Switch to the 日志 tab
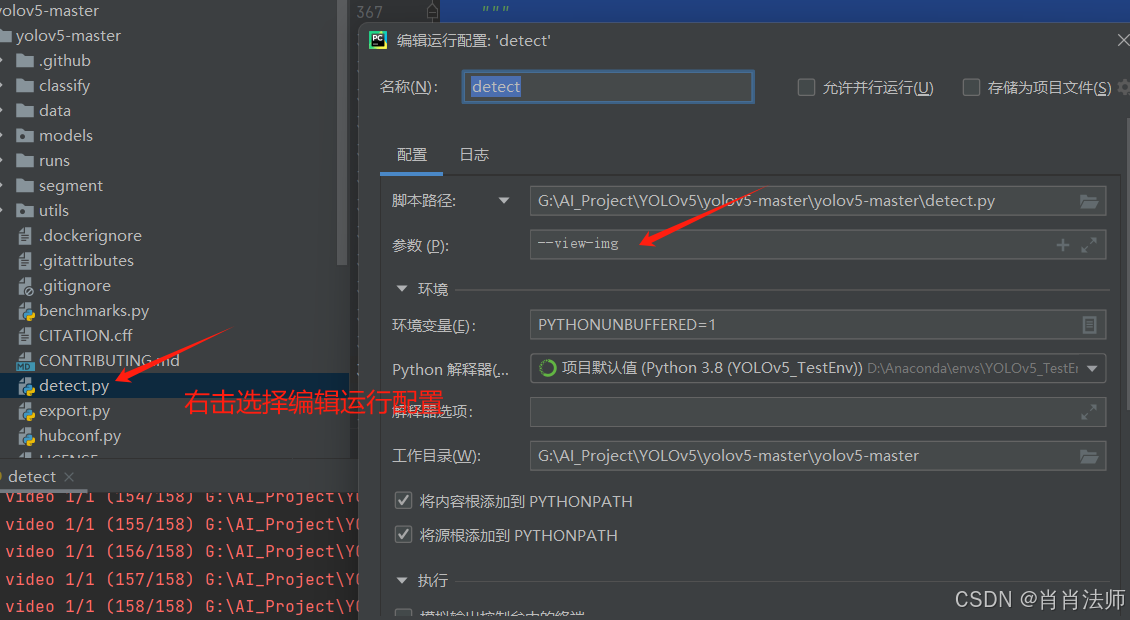 [x=473, y=154]
